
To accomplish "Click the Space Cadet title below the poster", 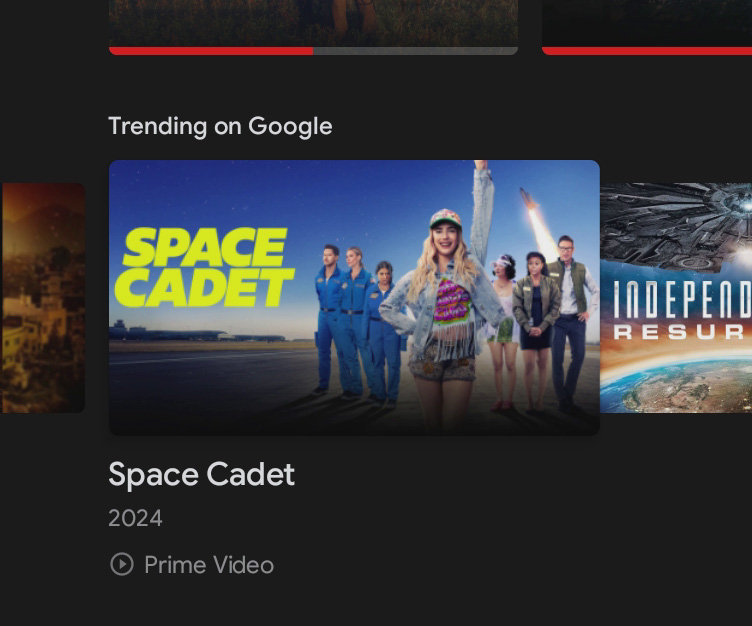I will coord(201,474).
